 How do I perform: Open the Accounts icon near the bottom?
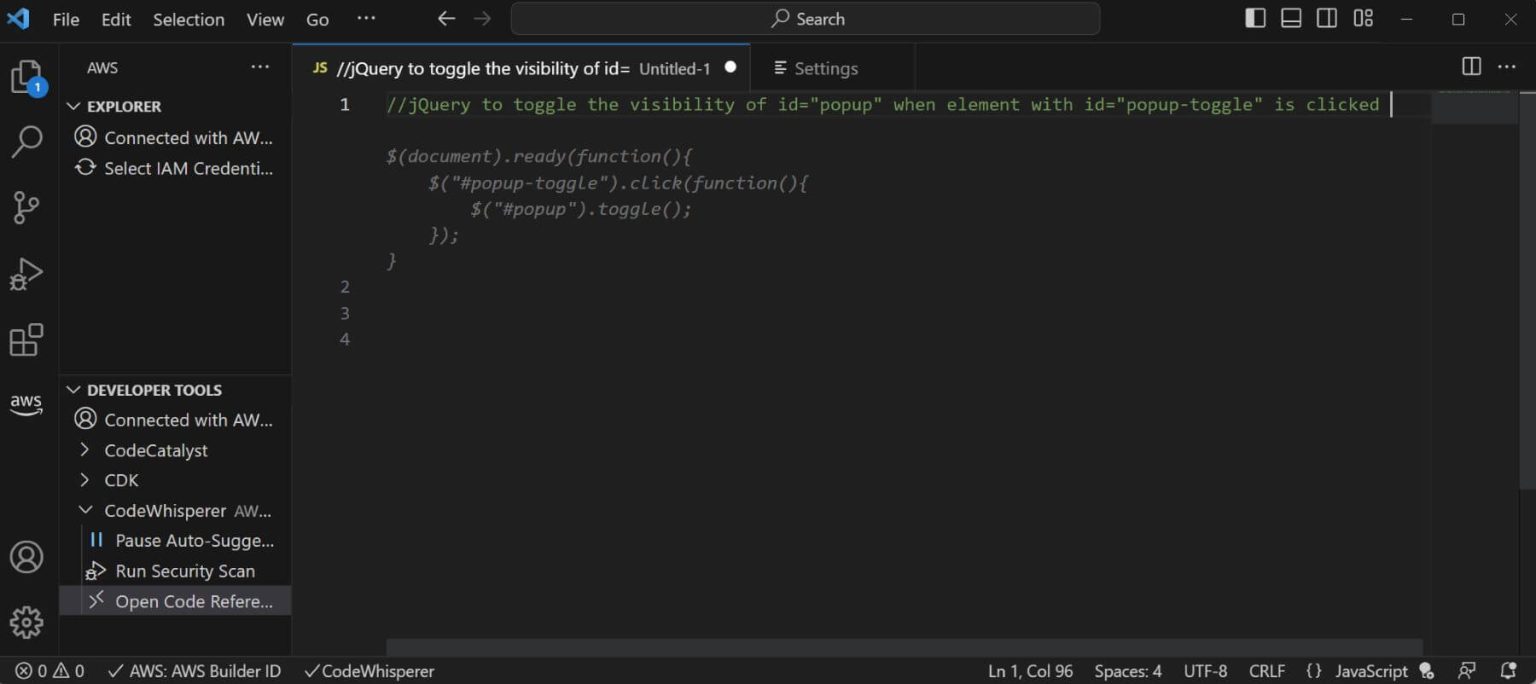(25, 557)
